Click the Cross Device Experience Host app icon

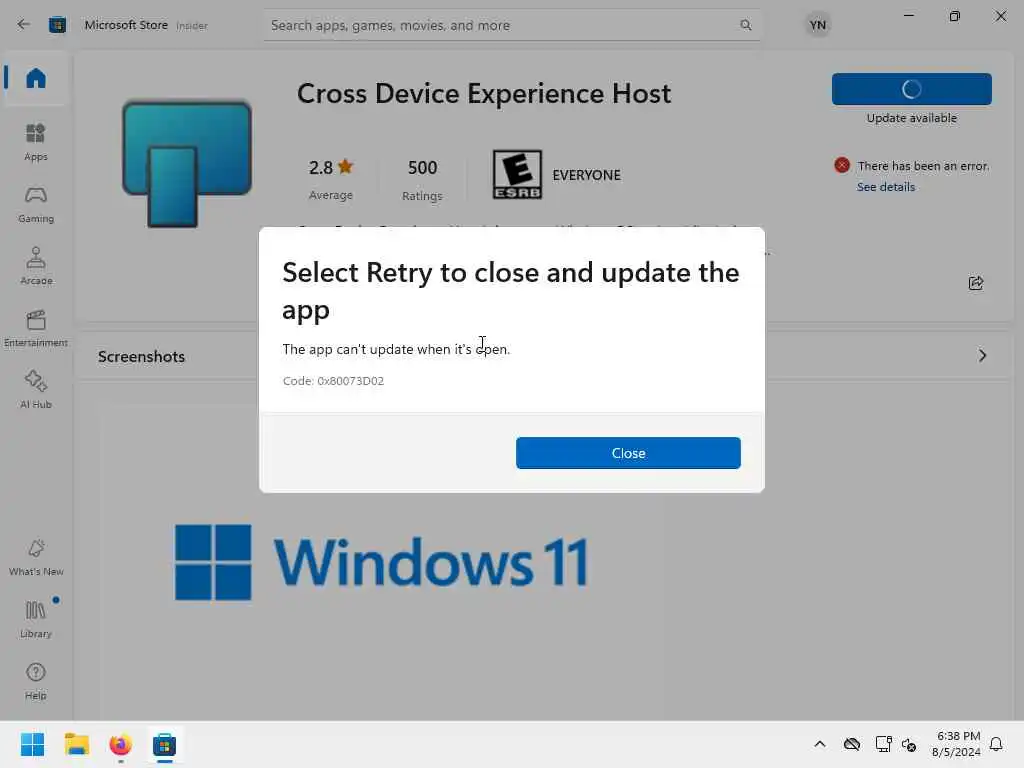187,163
